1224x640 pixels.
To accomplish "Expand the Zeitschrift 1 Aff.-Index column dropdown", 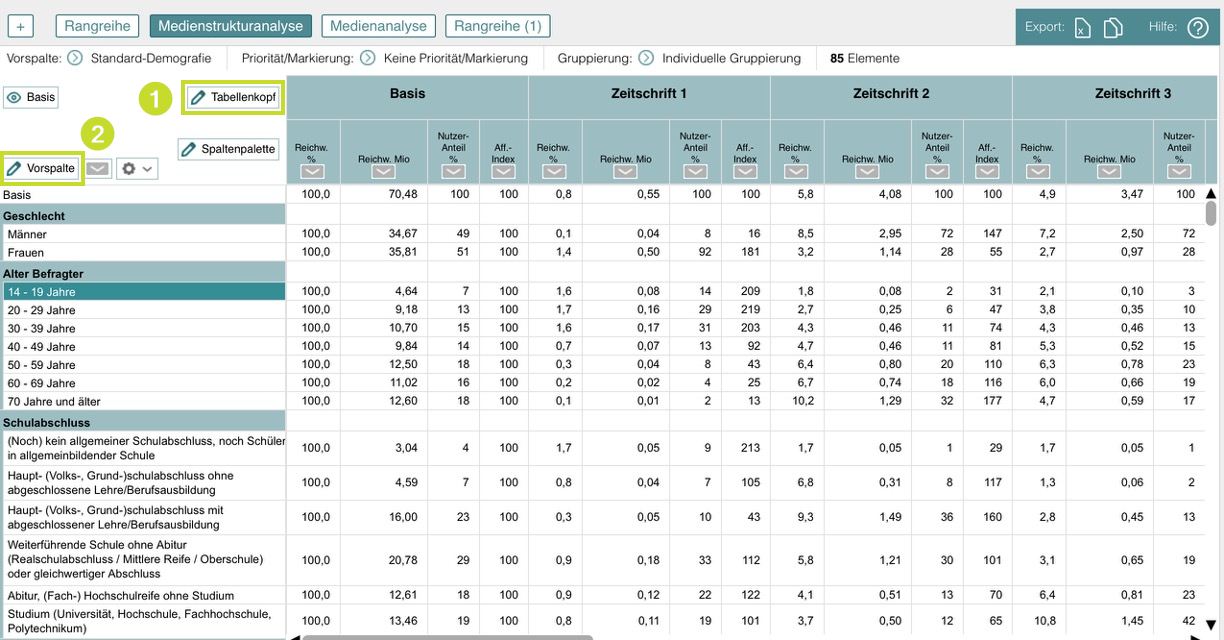I will click(744, 172).
